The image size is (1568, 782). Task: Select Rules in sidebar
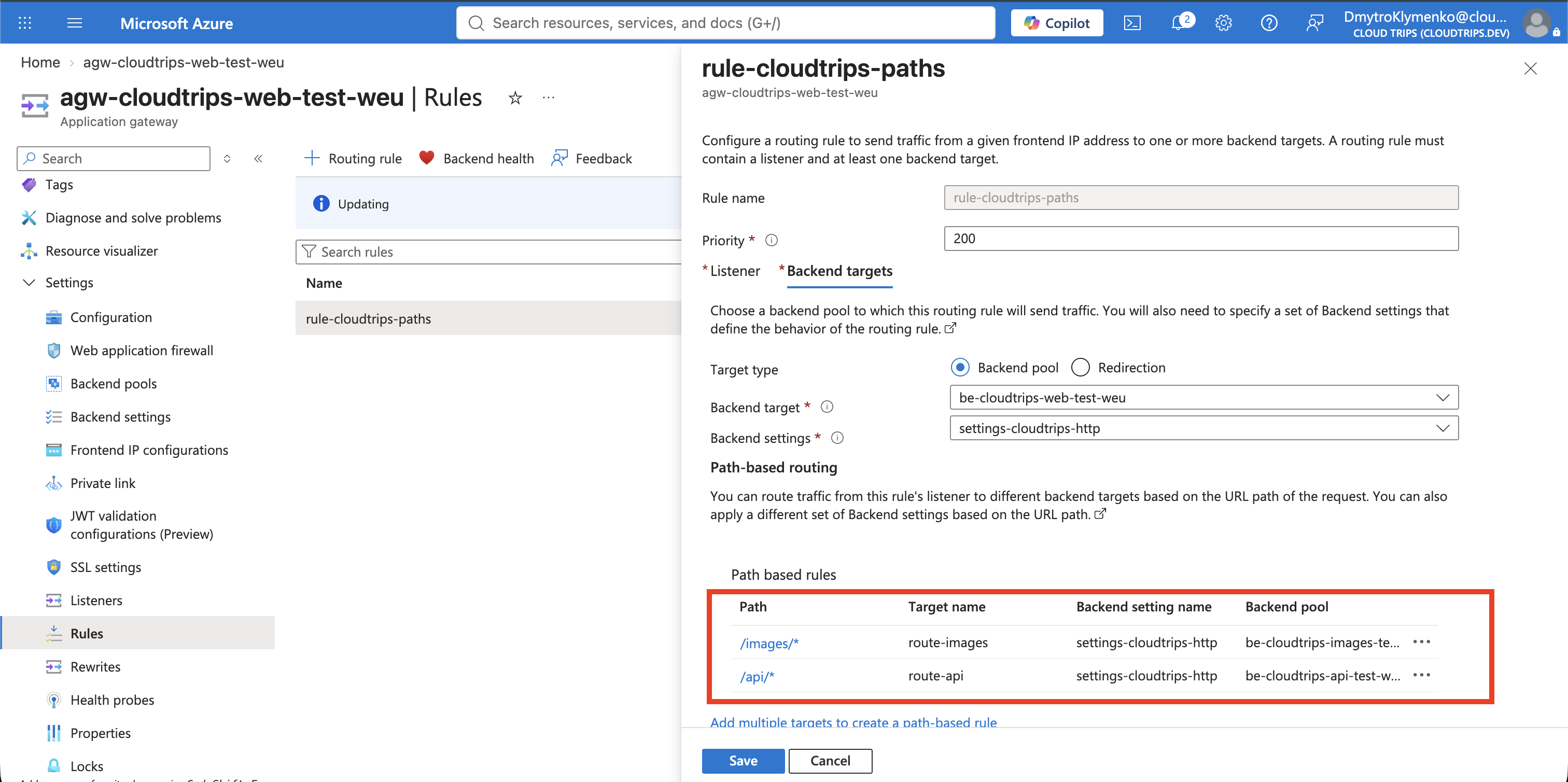[137, 633]
